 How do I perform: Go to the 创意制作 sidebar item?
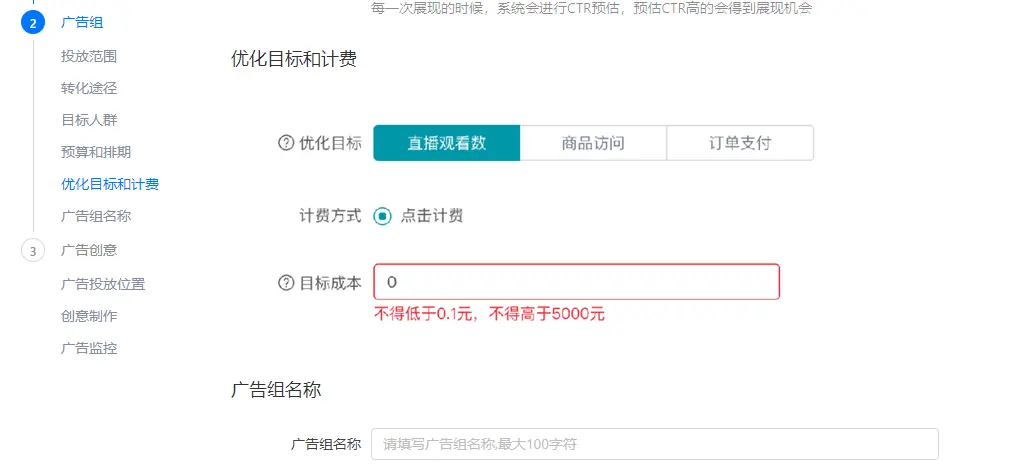click(x=89, y=316)
